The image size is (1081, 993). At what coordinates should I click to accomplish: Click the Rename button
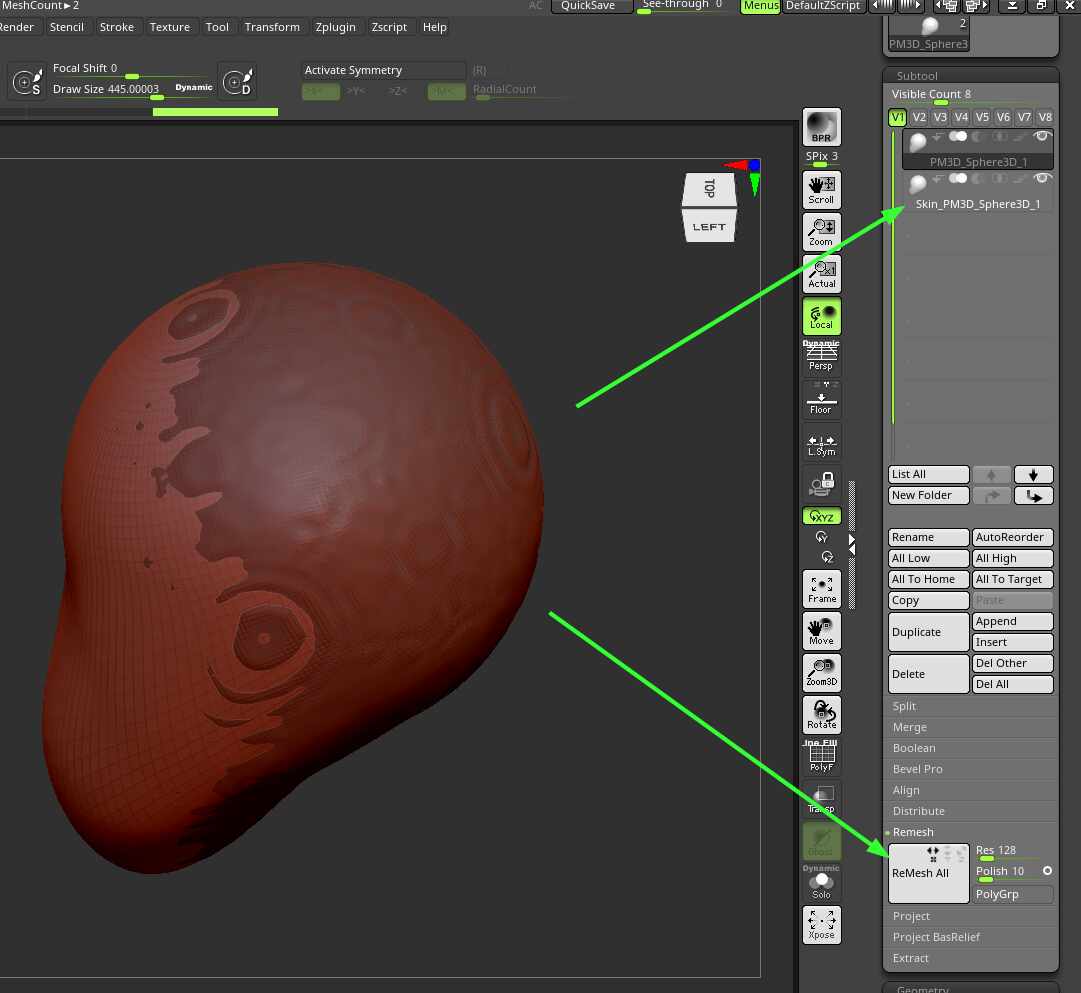pos(929,537)
